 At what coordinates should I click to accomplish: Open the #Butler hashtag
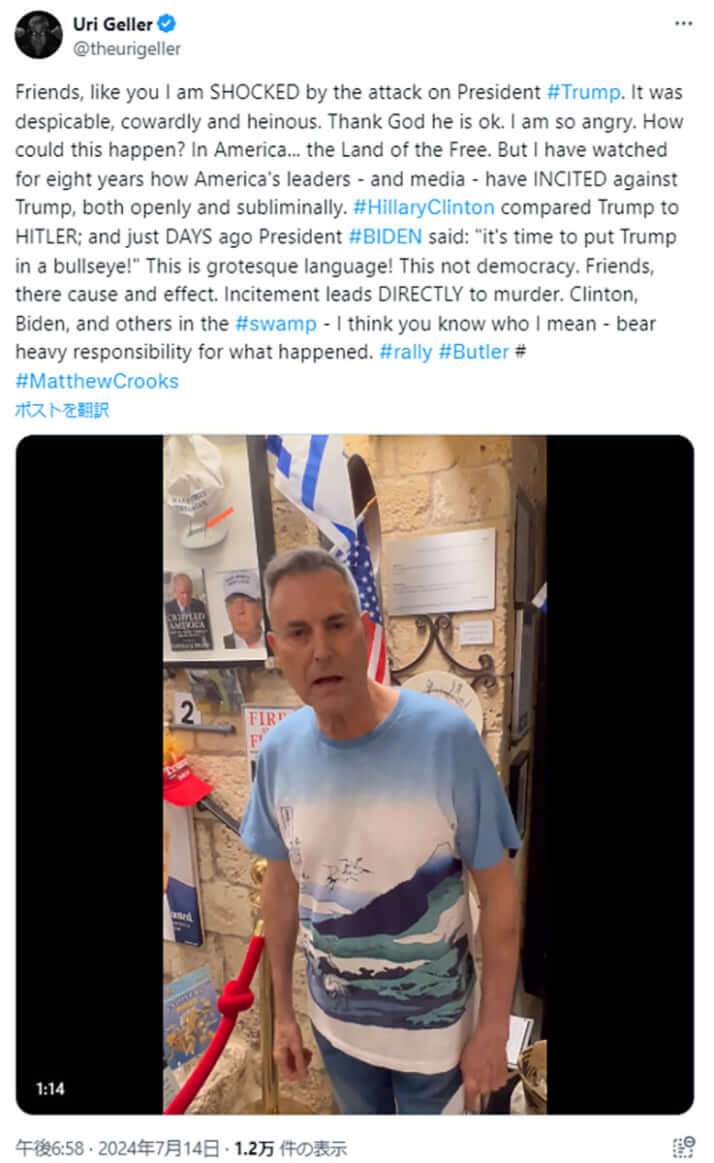click(x=474, y=352)
